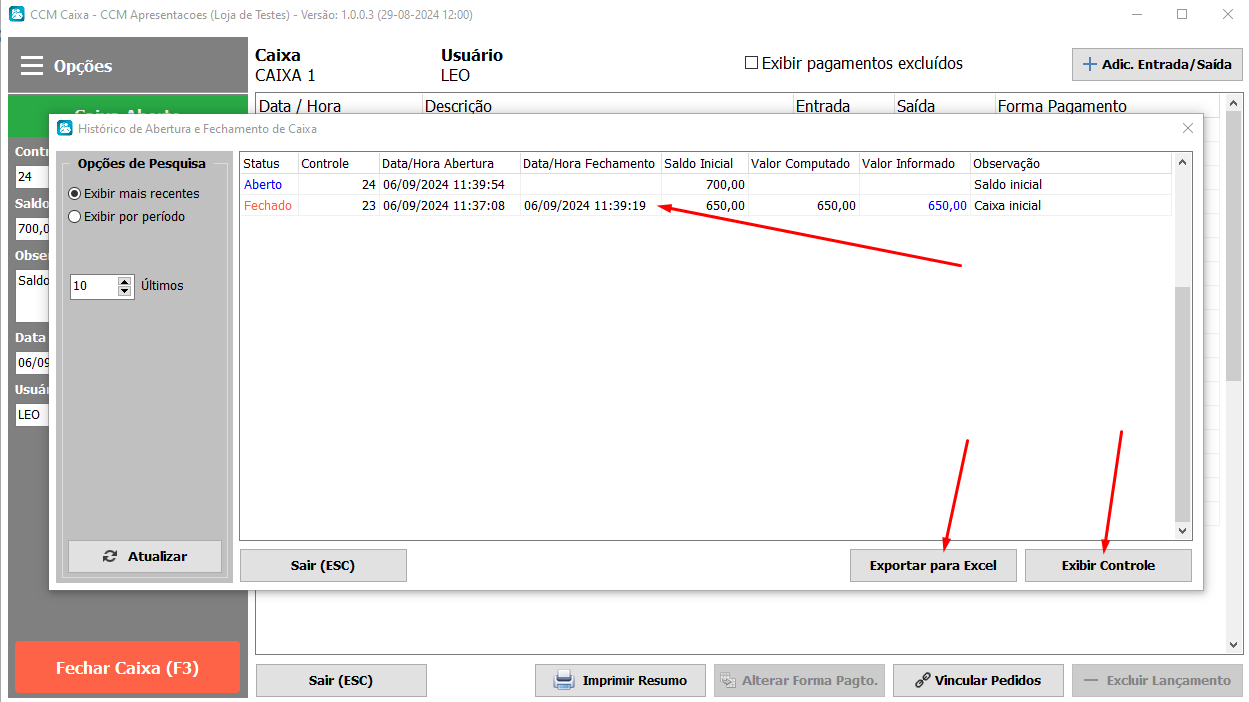1249x702 pixels.
Task: Click the plus icon on Adic. Entrada/Saída
Action: pyautogui.click(x=1089, y=64)
